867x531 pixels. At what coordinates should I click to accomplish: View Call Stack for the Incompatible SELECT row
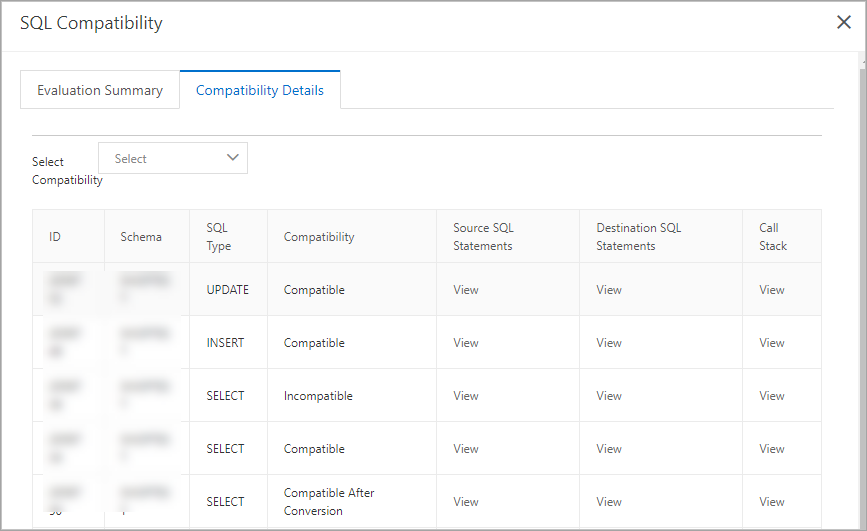point(771,396)
